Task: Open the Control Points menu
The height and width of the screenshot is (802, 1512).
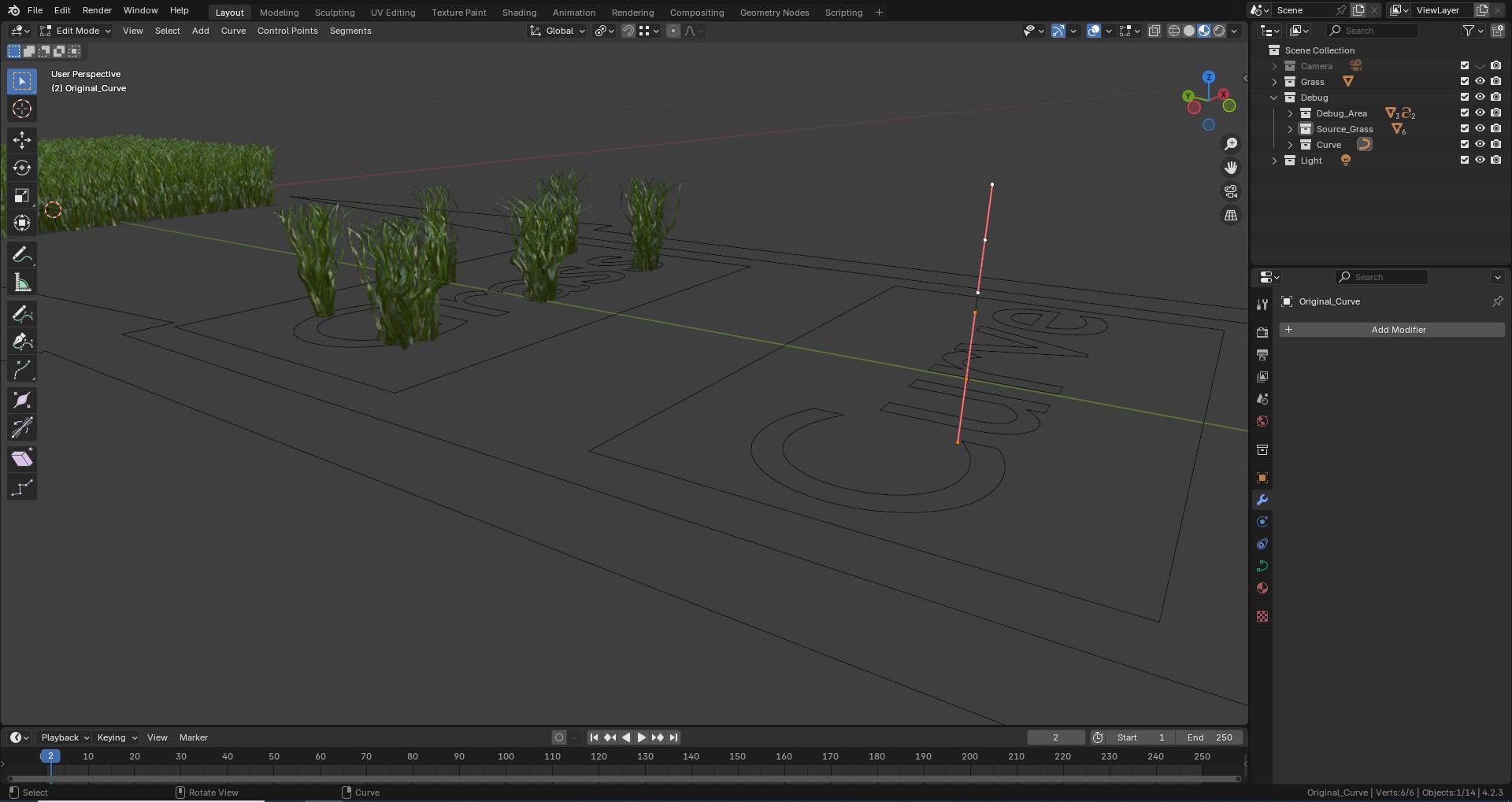Action: [x=287, y=31]
